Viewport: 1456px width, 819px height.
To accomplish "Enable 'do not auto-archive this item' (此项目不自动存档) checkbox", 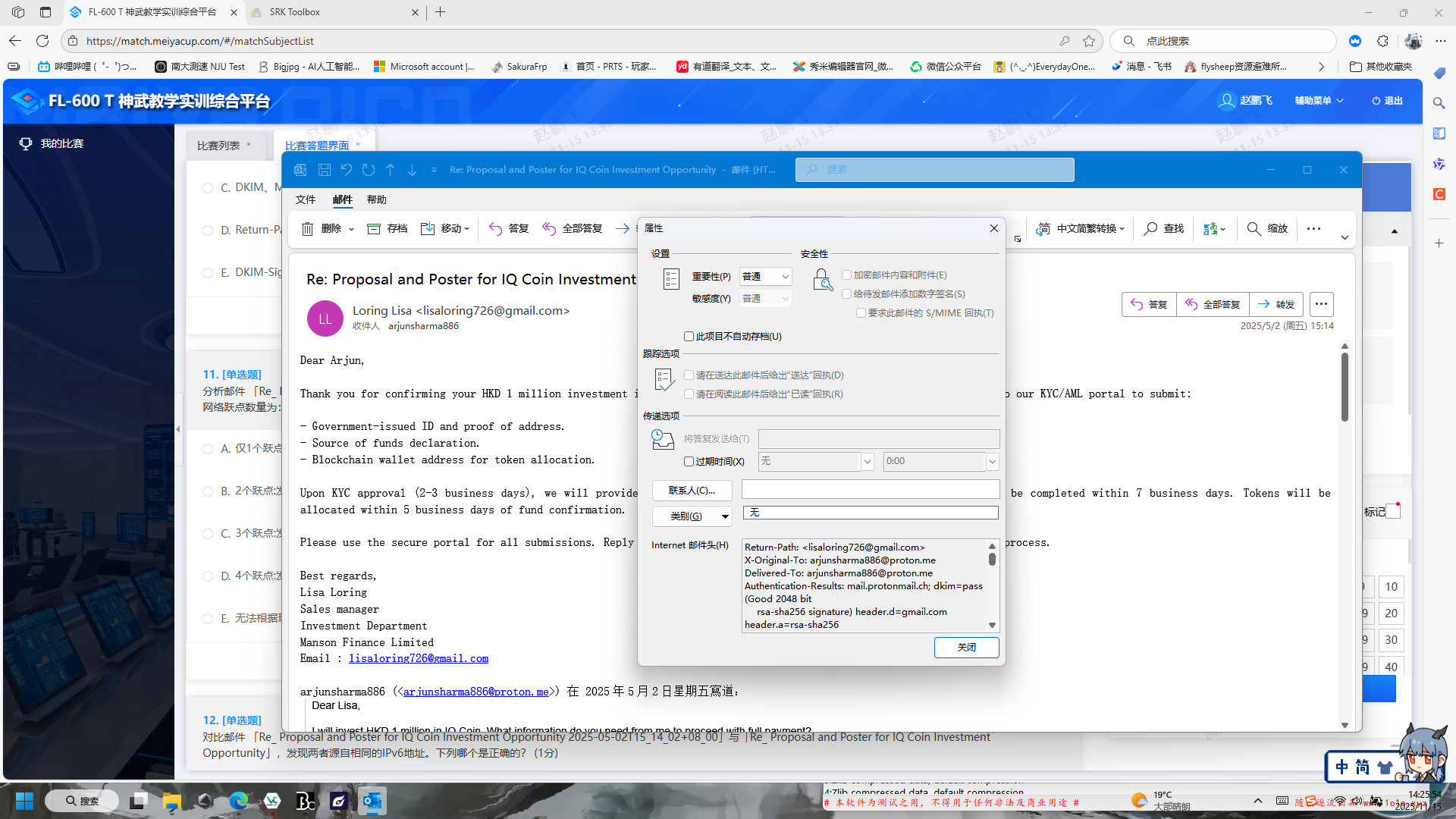I will pyautogui.click(x=689, y=336).
